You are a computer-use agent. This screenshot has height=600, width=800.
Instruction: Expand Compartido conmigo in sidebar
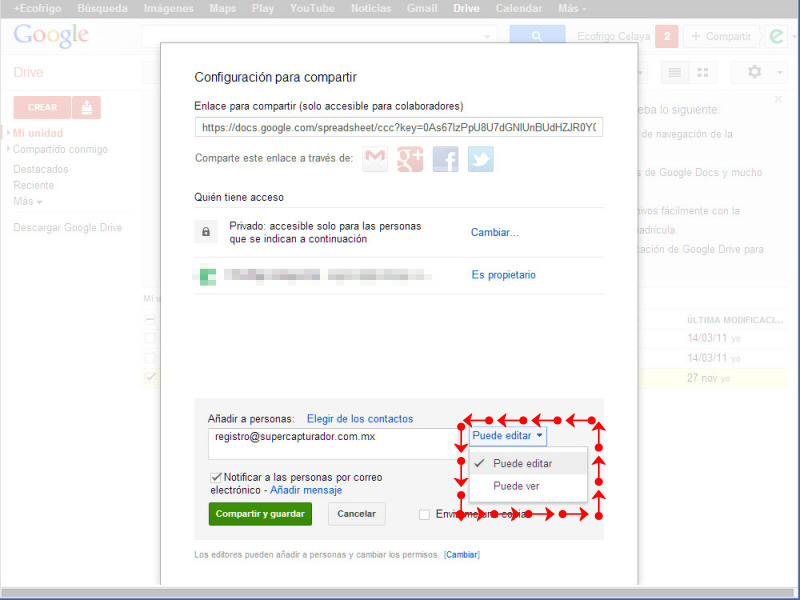8,149
